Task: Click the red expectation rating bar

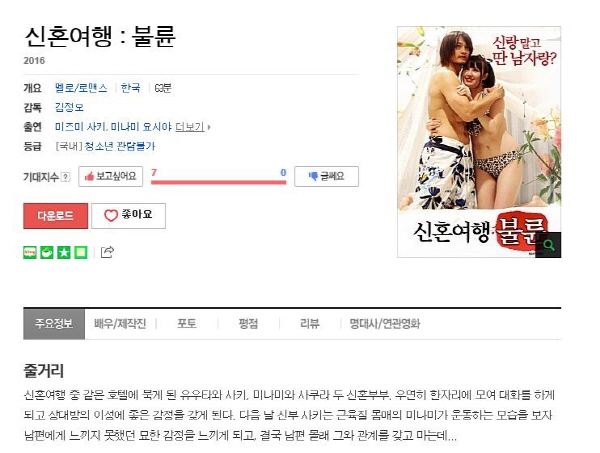Action: [x=218, y=182]
